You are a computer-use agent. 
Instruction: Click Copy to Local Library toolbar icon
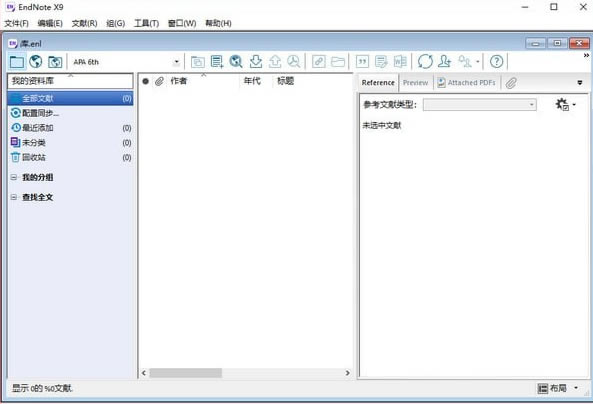[198, 61]
